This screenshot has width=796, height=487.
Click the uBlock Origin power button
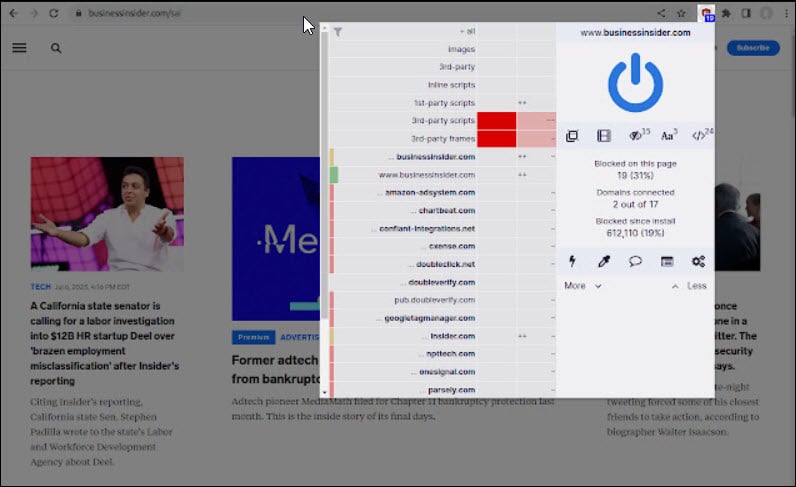635,82
